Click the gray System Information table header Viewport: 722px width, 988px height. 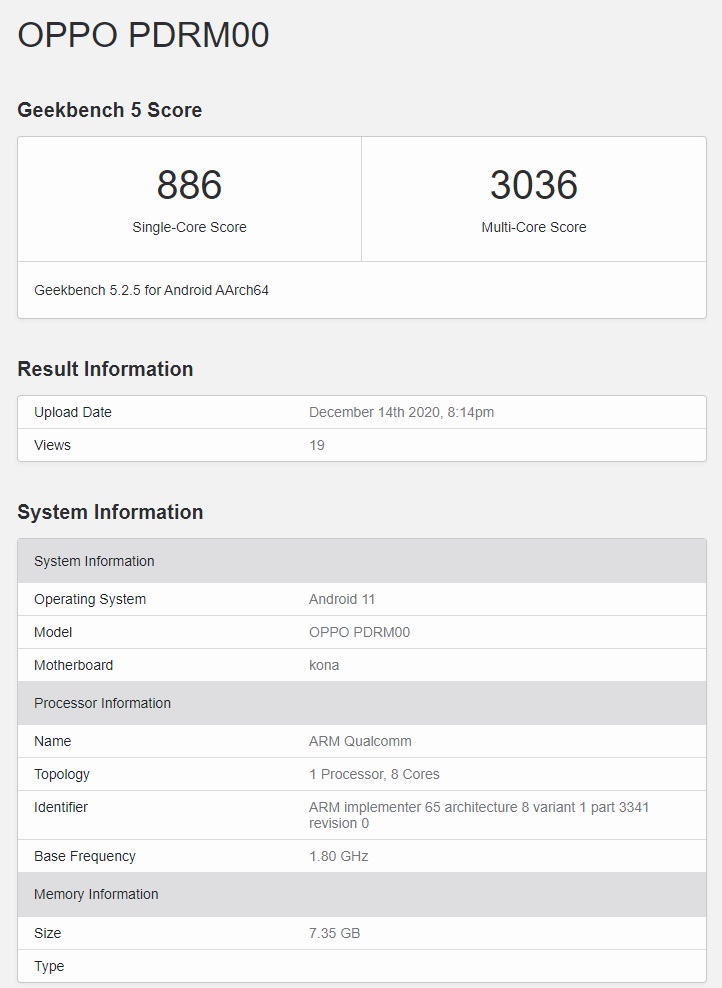(x=362, y=561)
